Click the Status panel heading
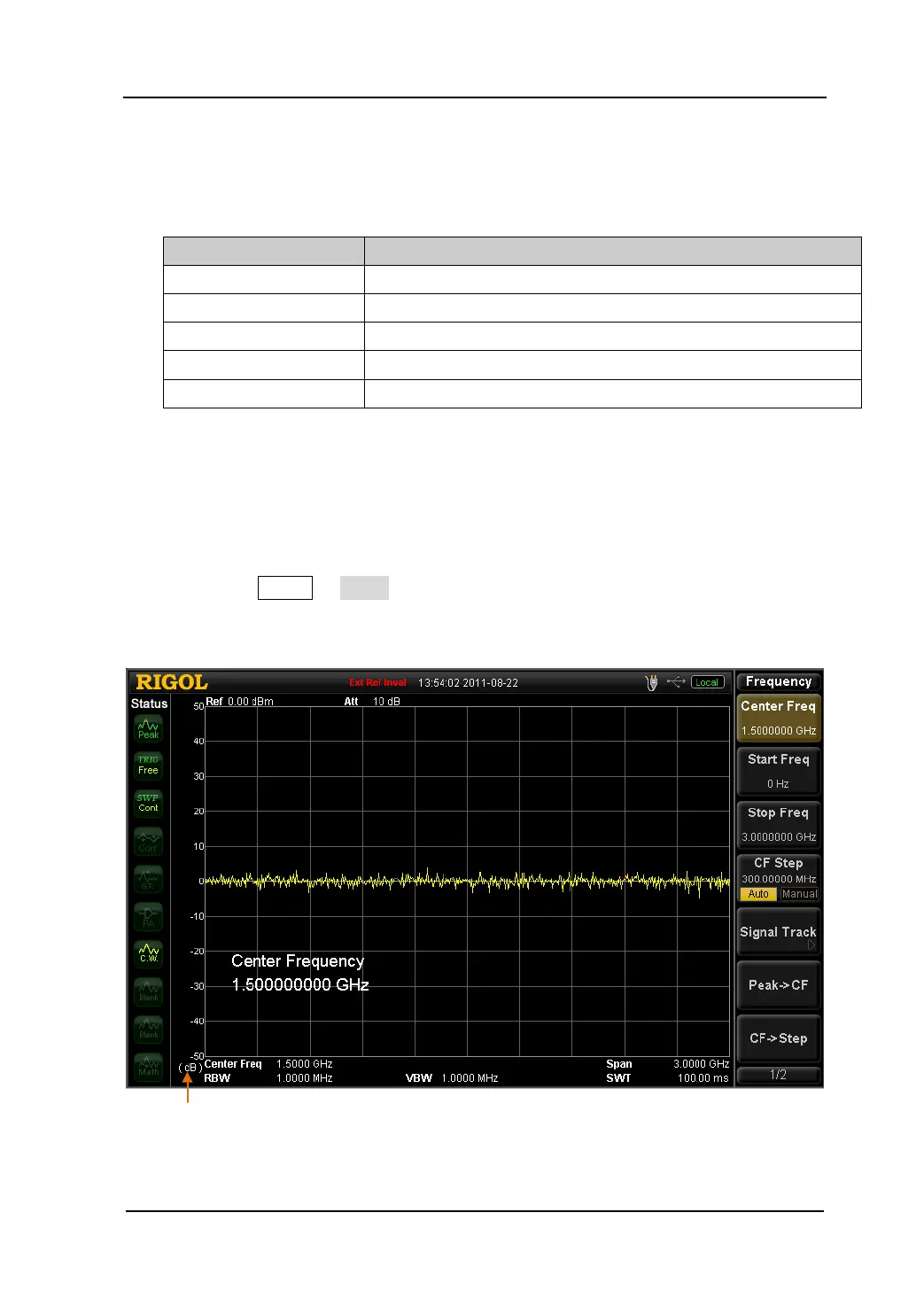 [149, 704]
